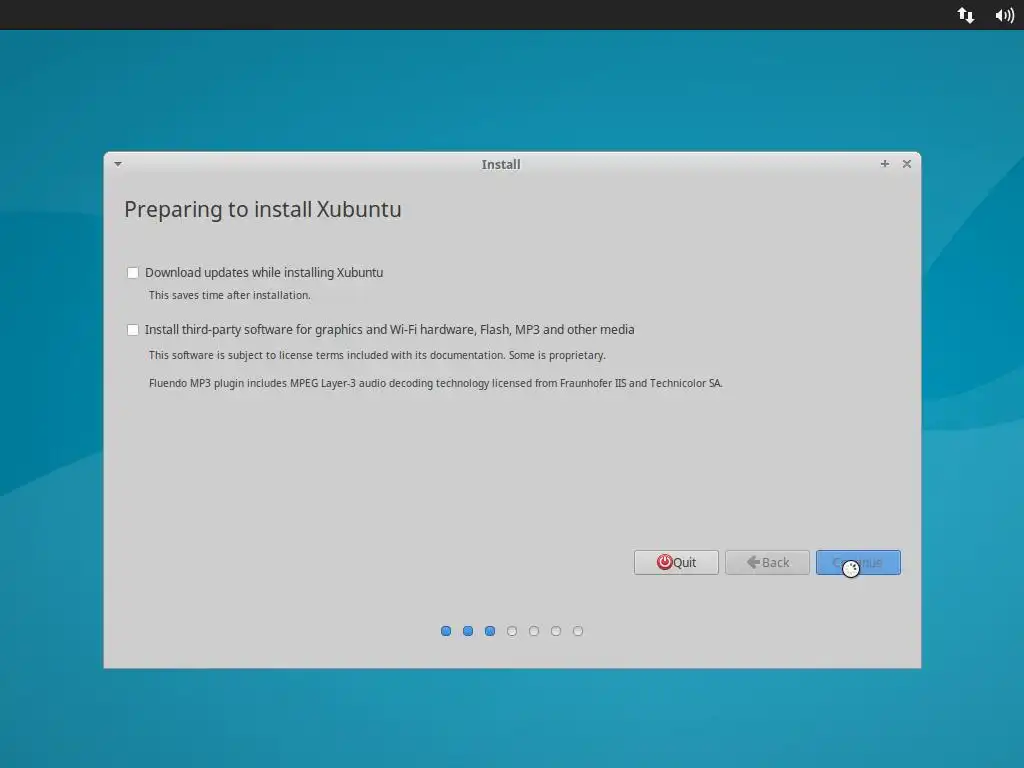Click the license terms notice text
Screen dimensions: 1024x768
pos(377,355)
